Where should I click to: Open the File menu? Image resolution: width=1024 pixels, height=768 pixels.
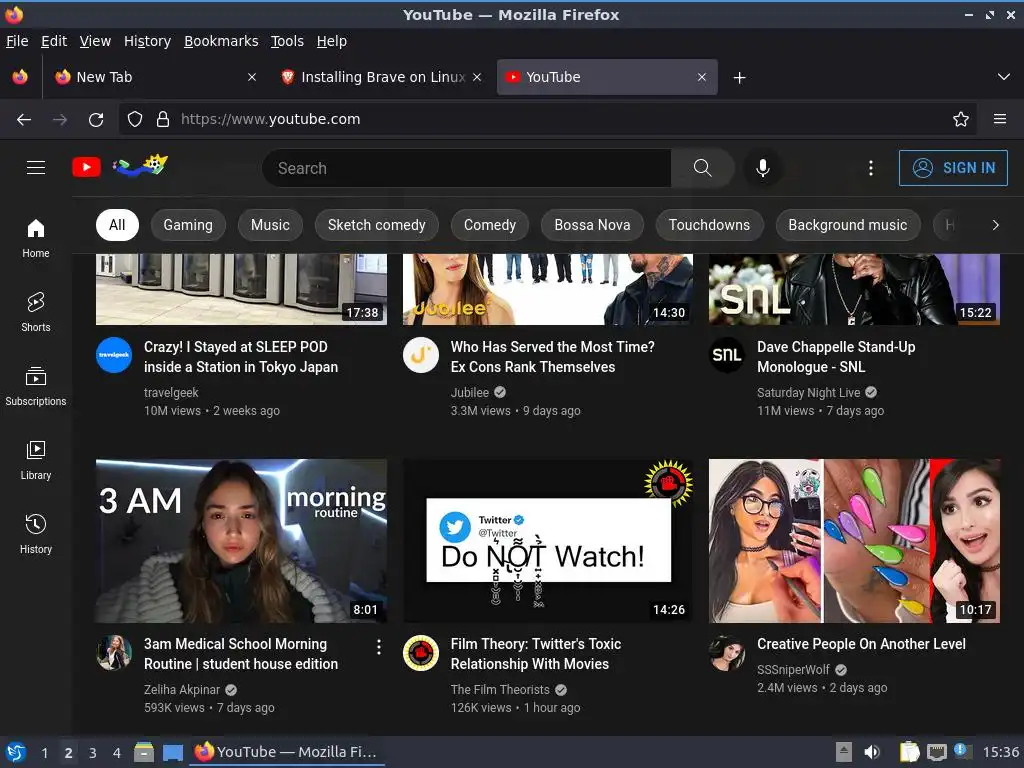pos(17,41)
